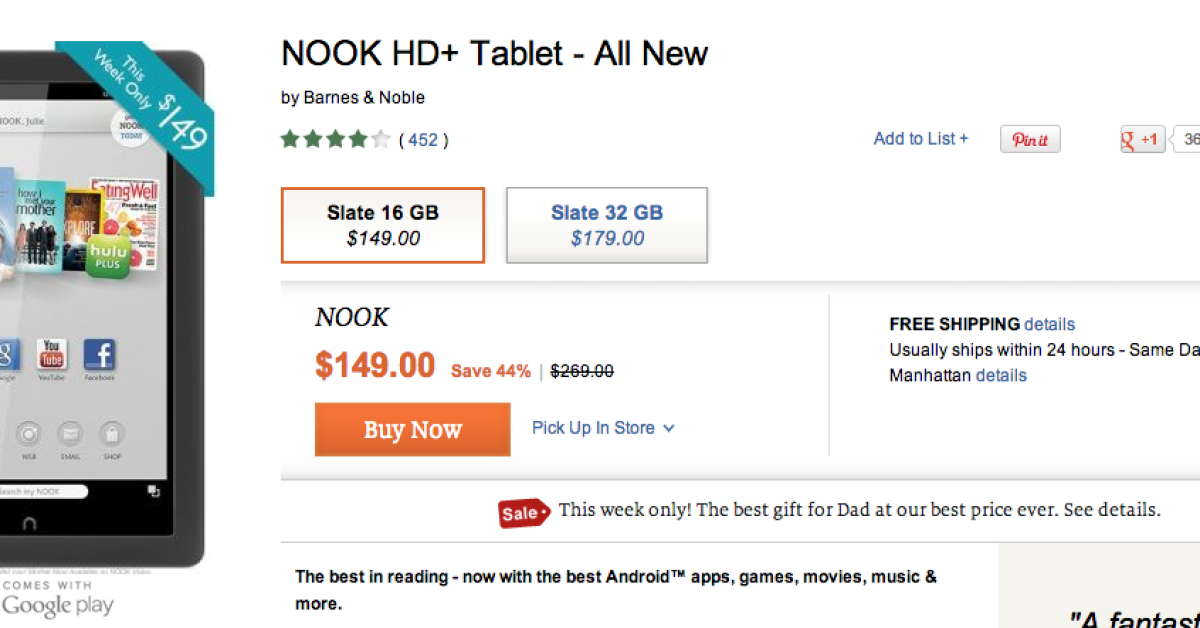Click the YouTube icon on tablet screen
This screenshot has height=628, width=1200.
click(52, 356)
